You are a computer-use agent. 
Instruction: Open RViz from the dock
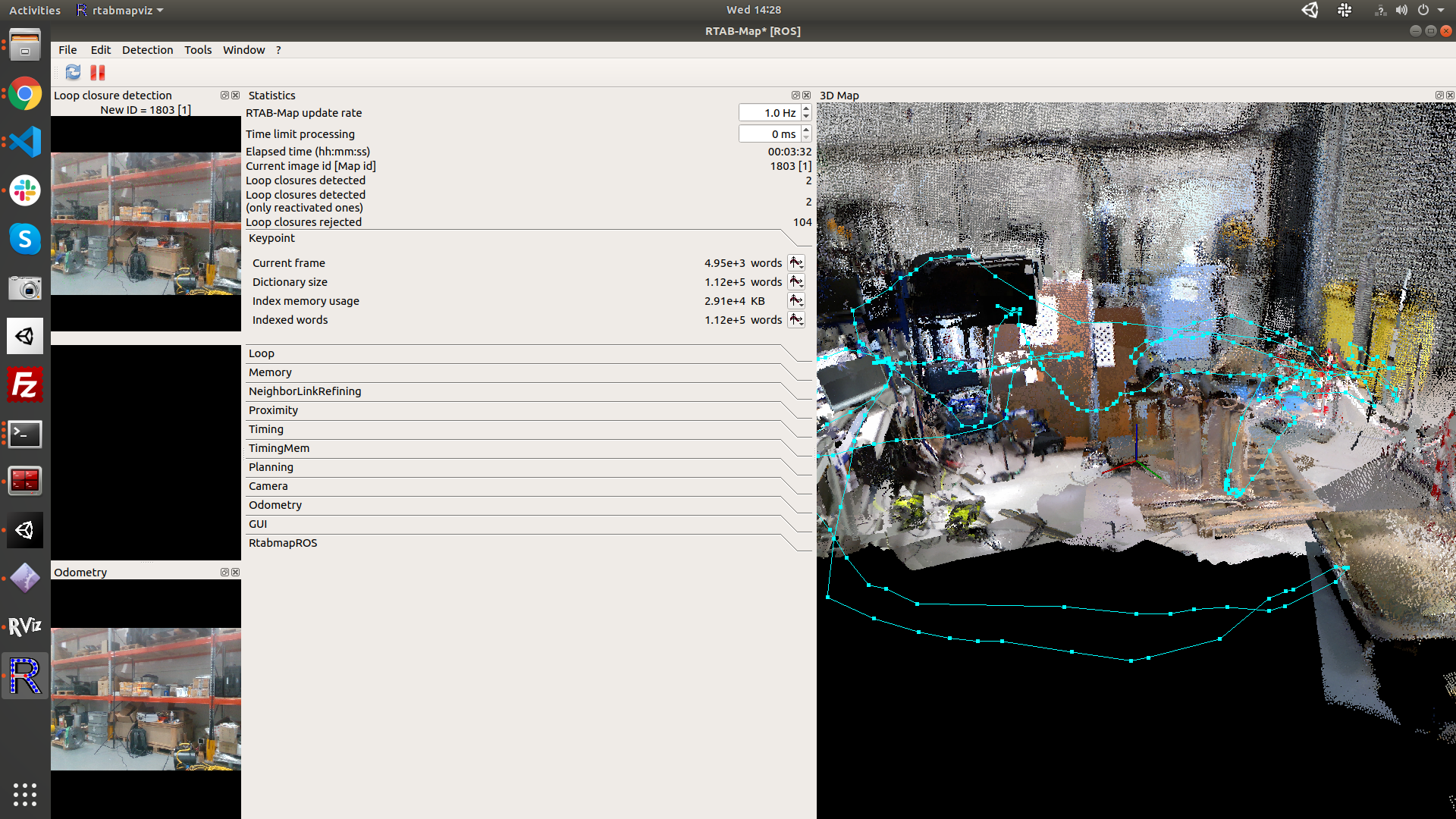click(x=25, y=626)
